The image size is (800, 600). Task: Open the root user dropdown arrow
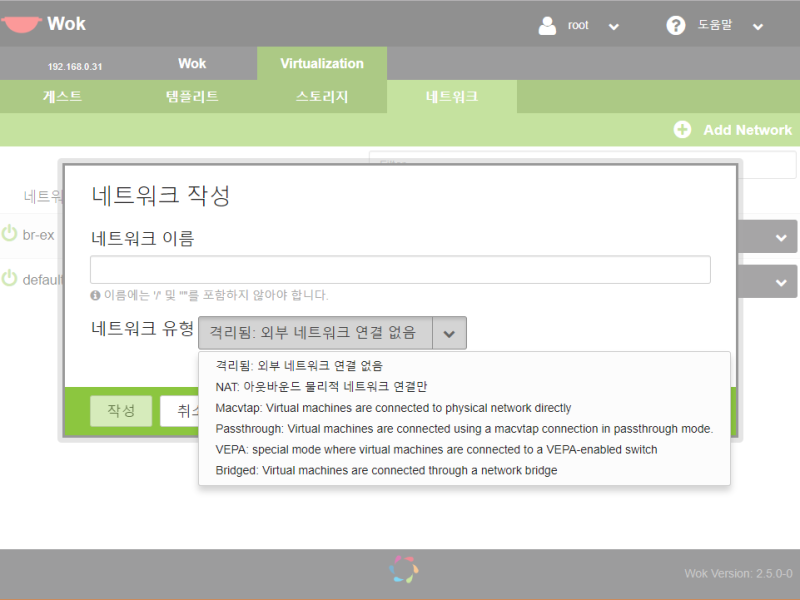pos(614,27)
